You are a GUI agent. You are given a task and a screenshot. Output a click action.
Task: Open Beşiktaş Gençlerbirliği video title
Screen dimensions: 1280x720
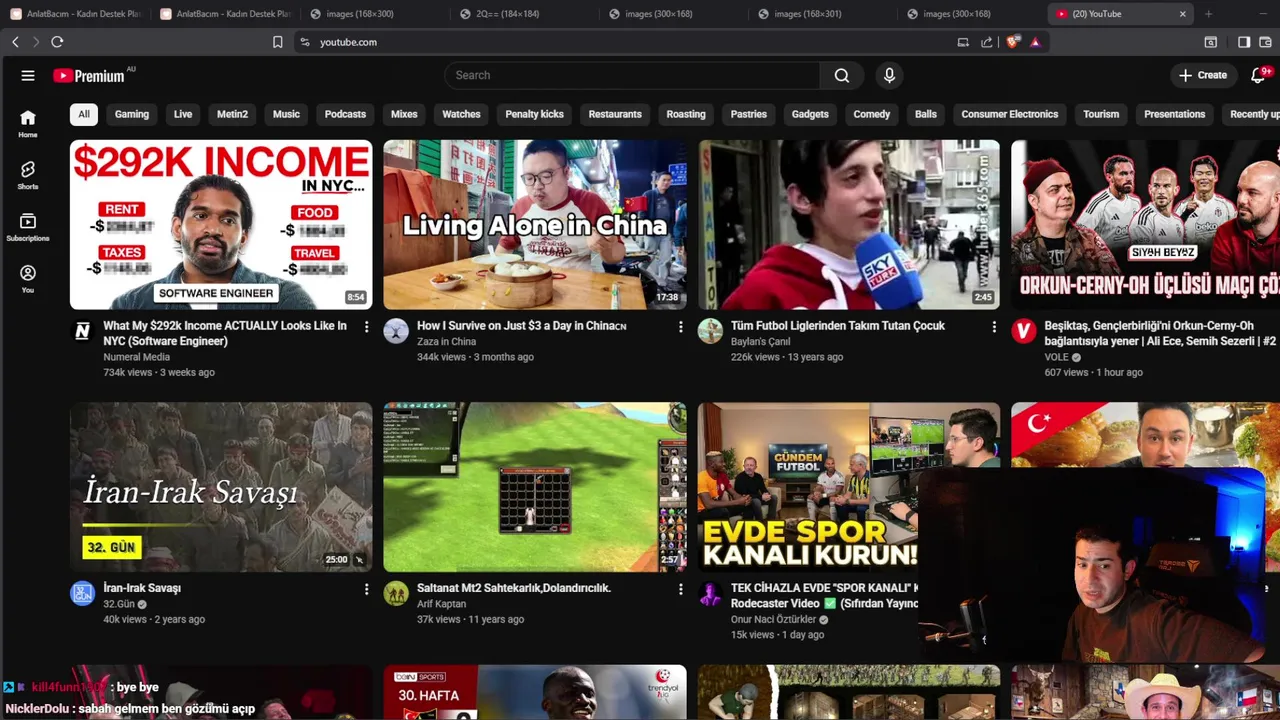[1160, 333]
